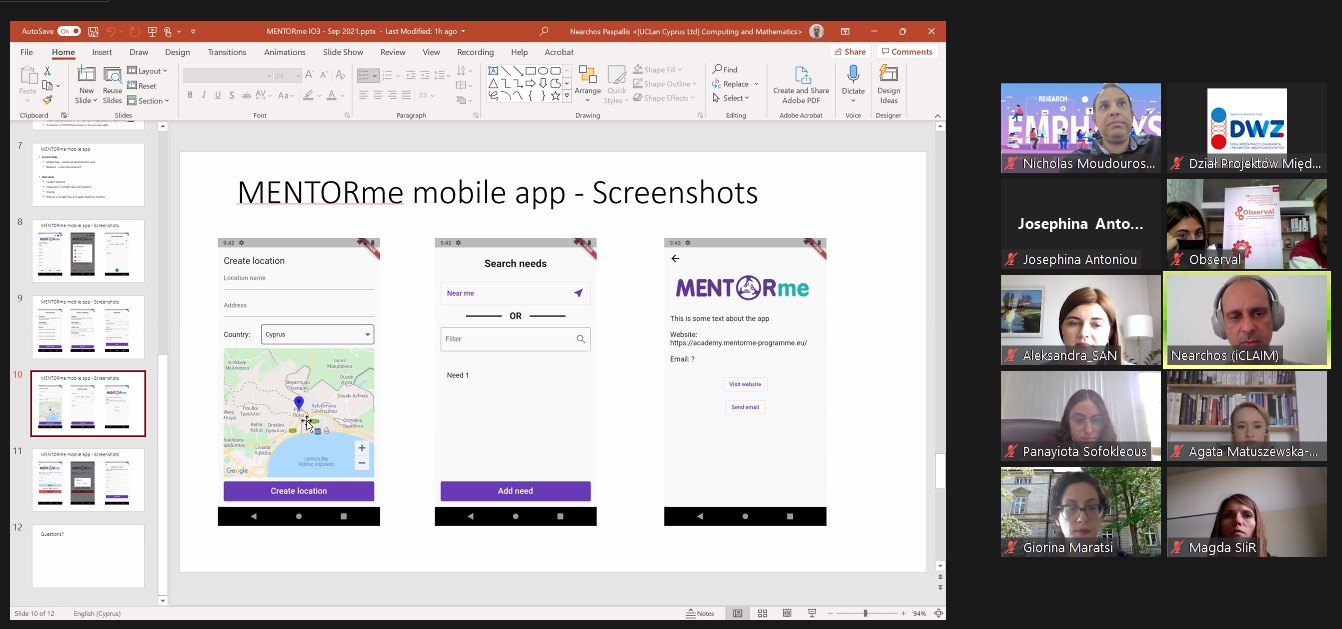Expand the Shape Effects dropdown
The image size is (1342, 629).
[x=663, y=98]
